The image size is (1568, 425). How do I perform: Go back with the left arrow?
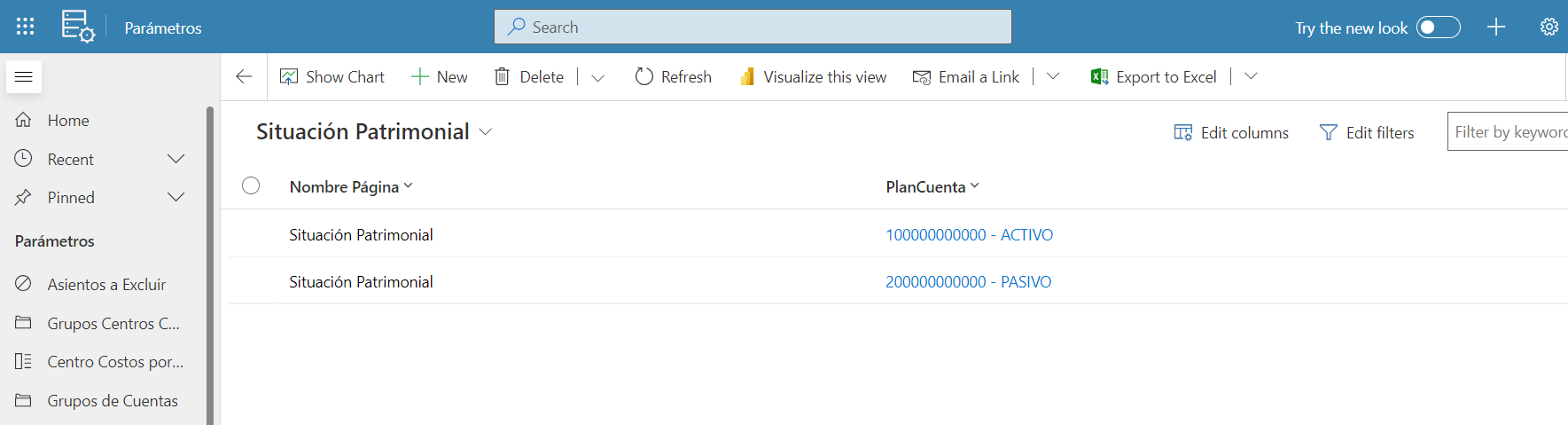244,77
